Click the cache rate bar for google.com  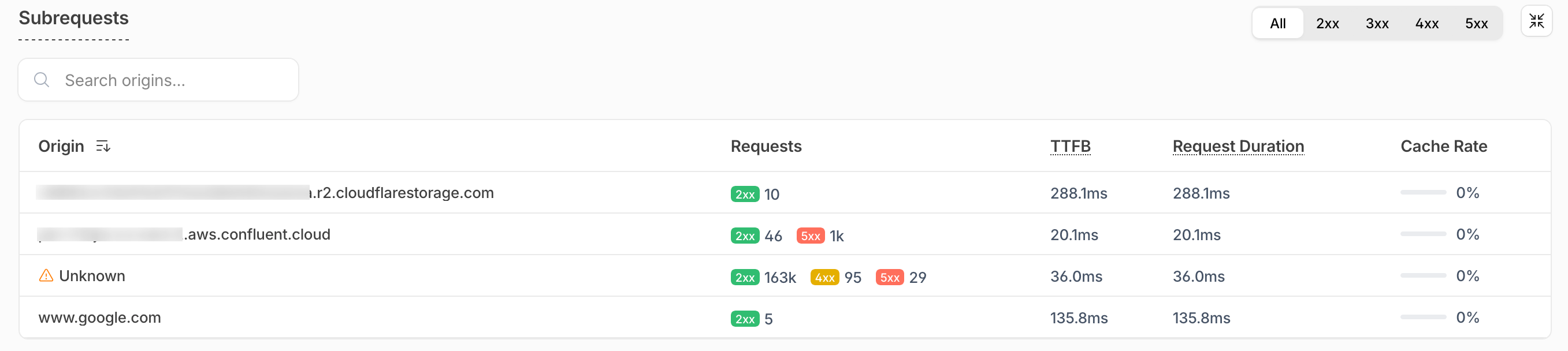click(1422, 317)
